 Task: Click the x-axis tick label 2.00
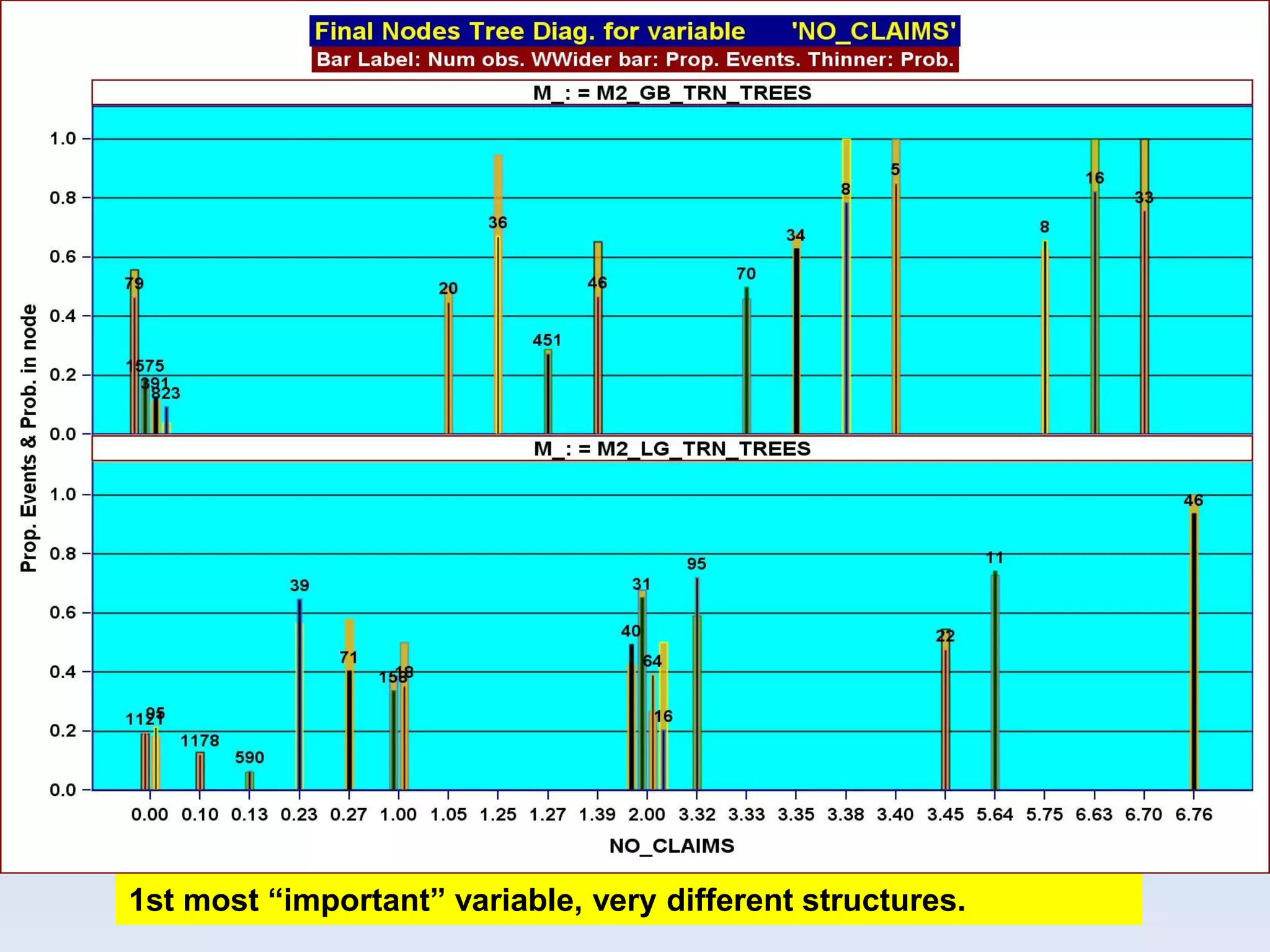pyautogui.click(x=647, y=814)
